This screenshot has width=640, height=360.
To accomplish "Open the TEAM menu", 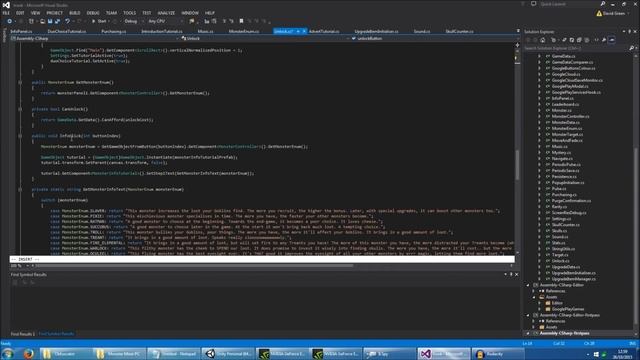I will coord(111,13).
